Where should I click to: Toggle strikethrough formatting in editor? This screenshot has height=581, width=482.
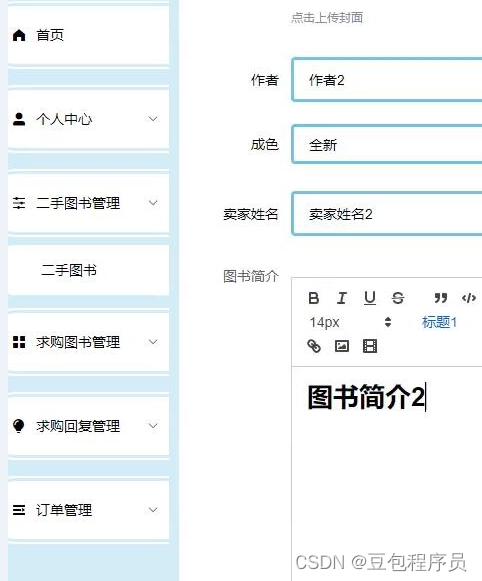pyautogui.click(x=398, y=298)
